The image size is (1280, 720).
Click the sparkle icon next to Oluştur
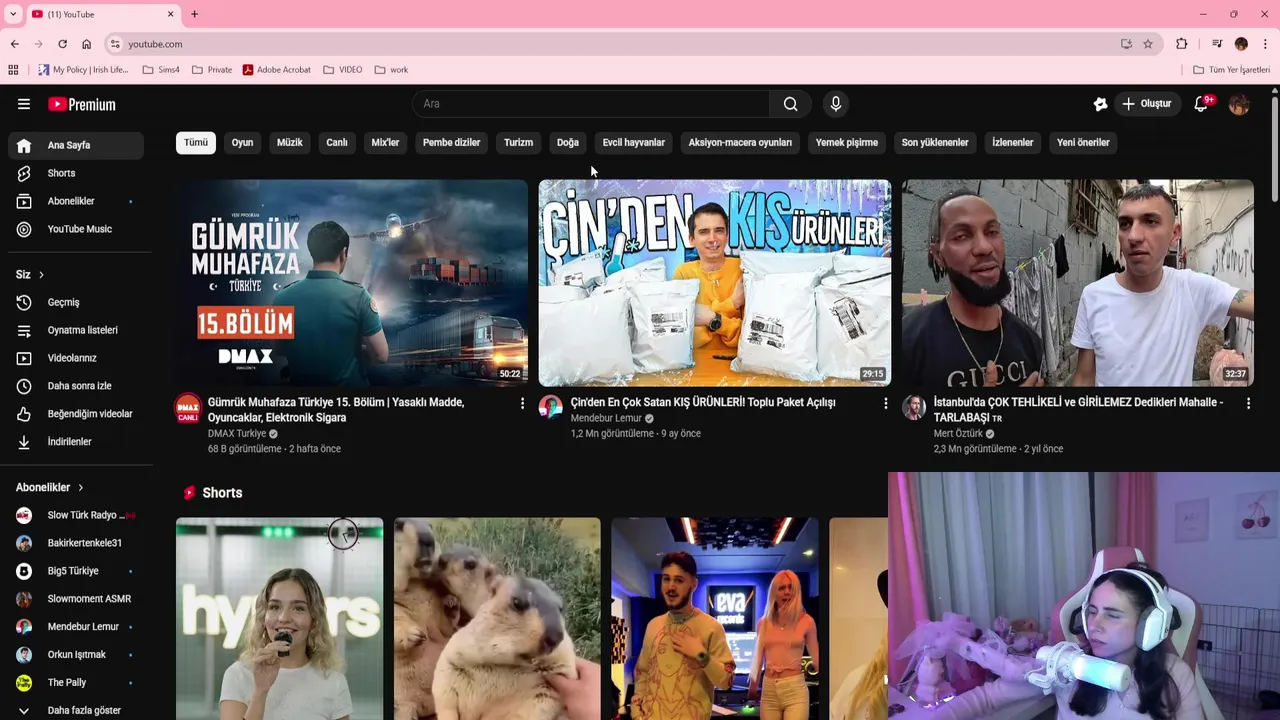[x=1100, y=104]
